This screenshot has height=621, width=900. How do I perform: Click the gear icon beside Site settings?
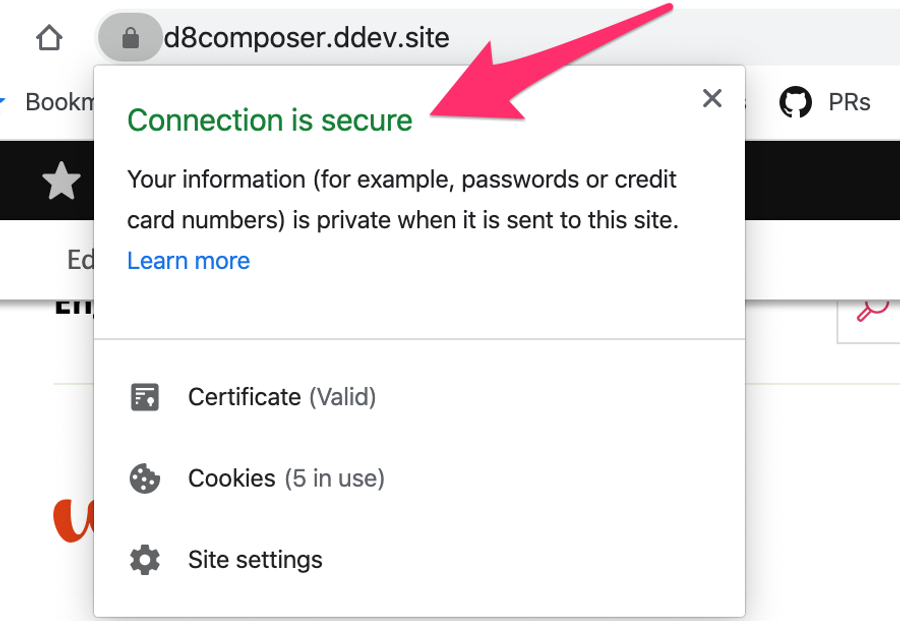145,559
